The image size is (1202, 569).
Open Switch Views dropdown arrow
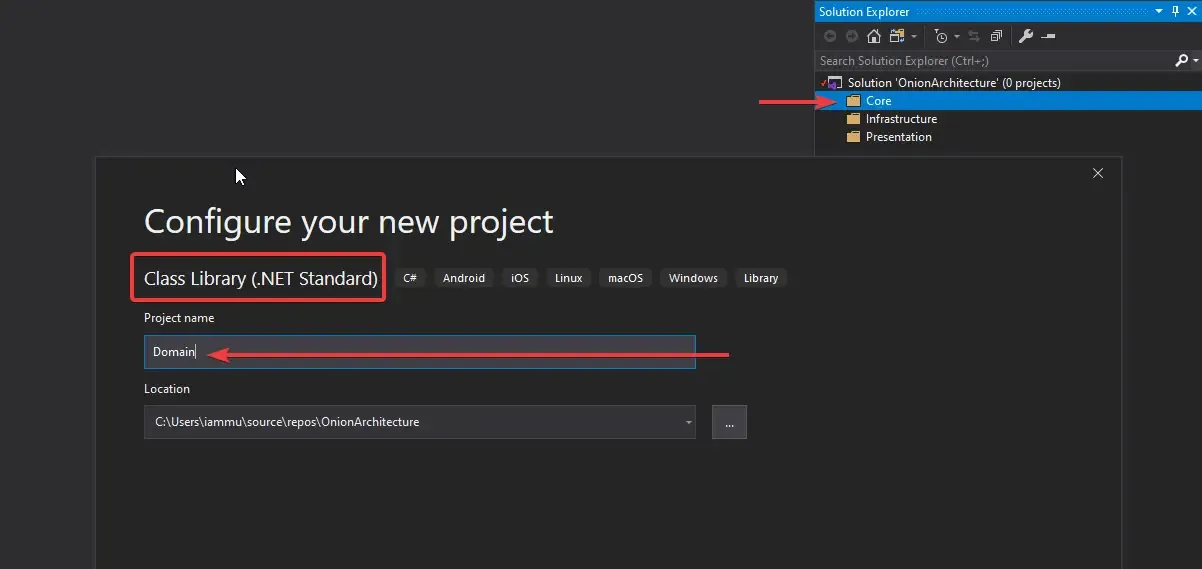tap(914, 36)
